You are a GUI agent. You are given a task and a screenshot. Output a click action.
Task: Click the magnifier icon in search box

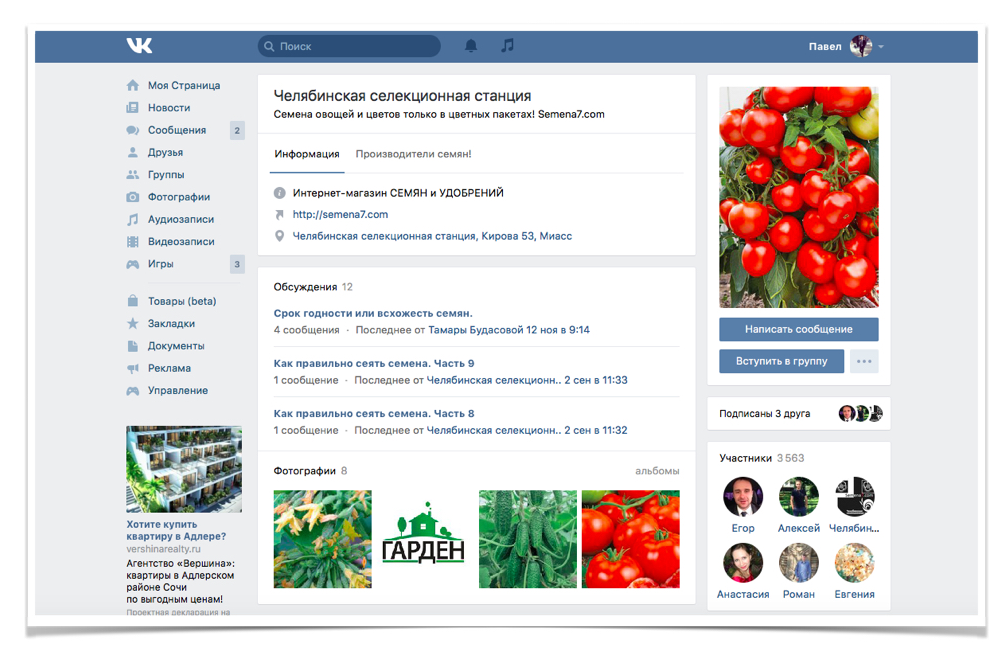click(x=269, y=46)
